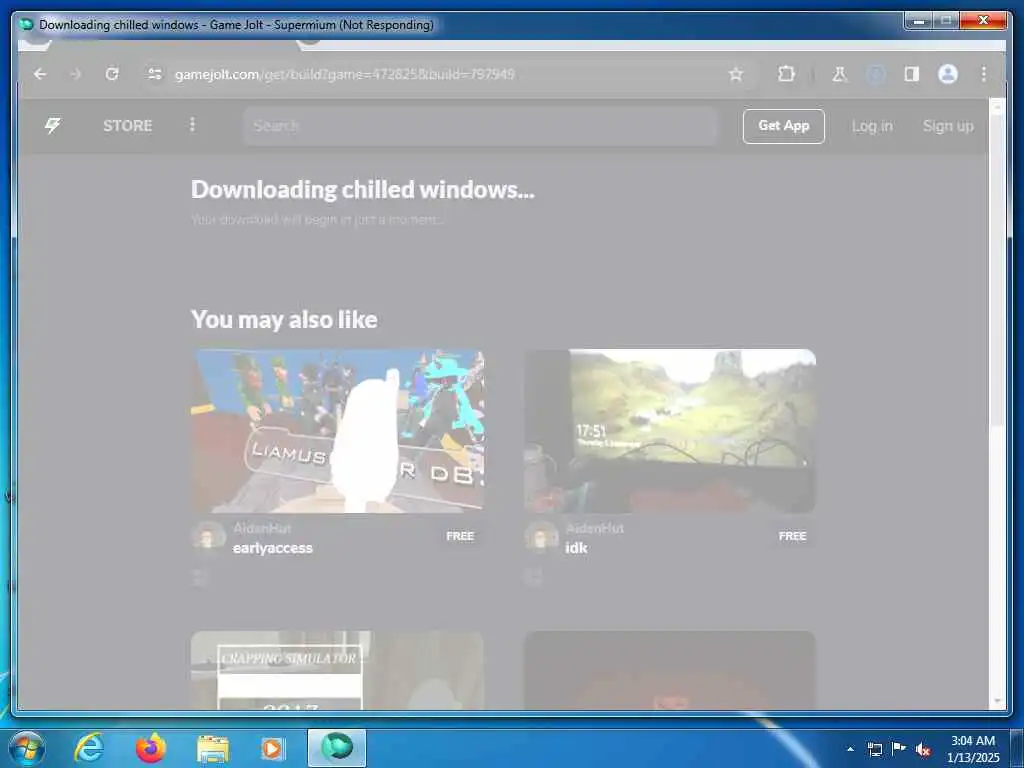Click AidenHut avatar beside earlyaccess
Screen dimensions: 1024x768
click(208, 538)
